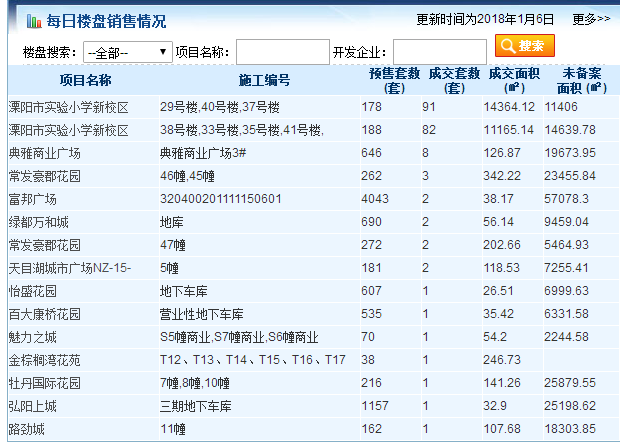The image size is (620, 443).
Task: Click the 14639.78 unfiled area value
Action: click(570, 130)
